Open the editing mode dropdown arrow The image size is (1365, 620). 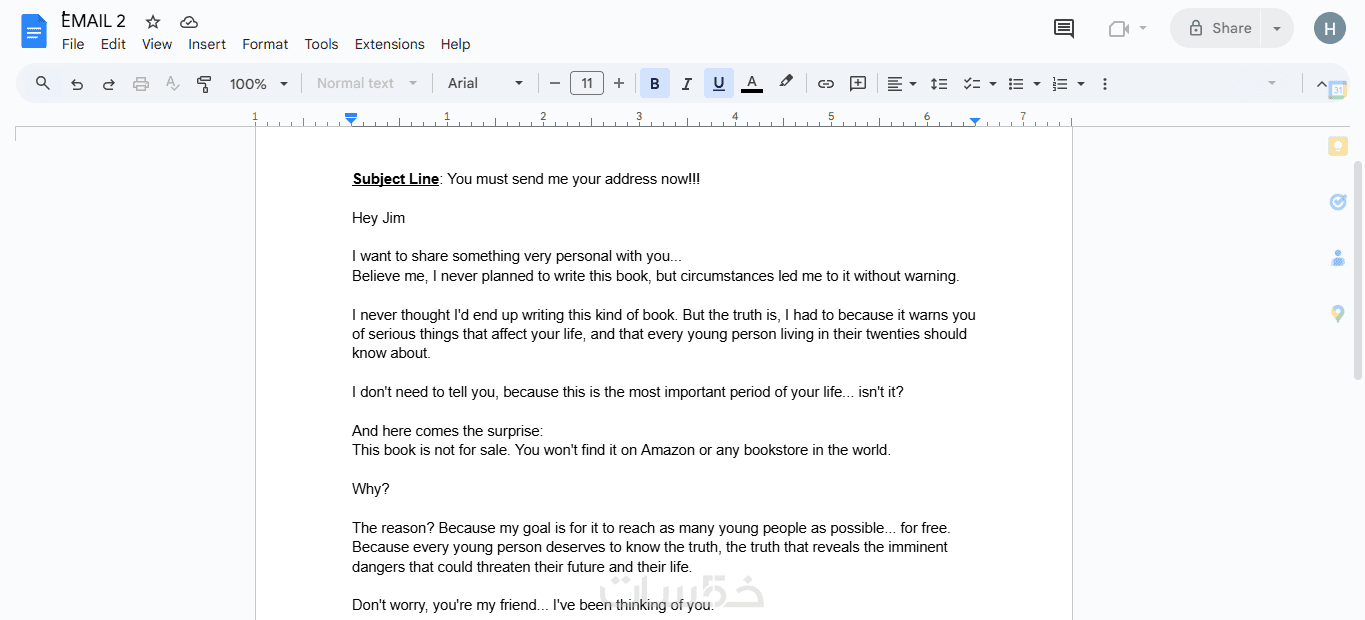1272,83
